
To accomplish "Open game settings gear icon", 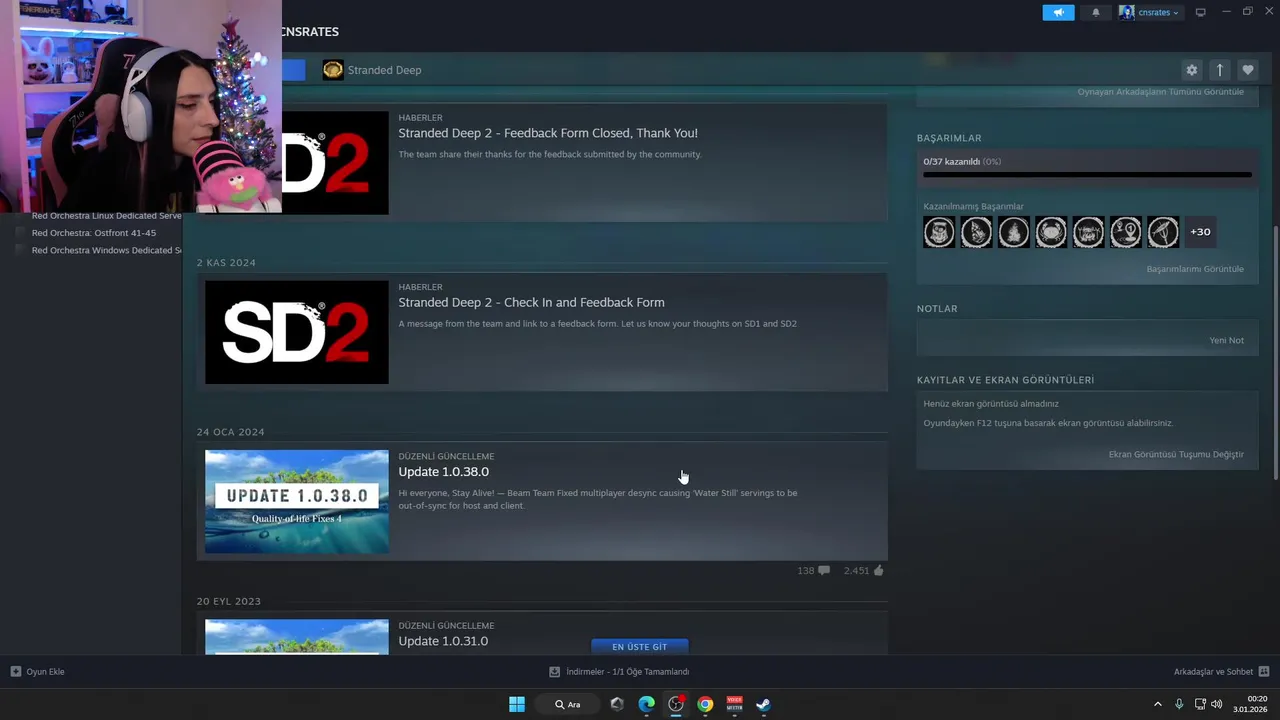I will tap(1191, 70).
